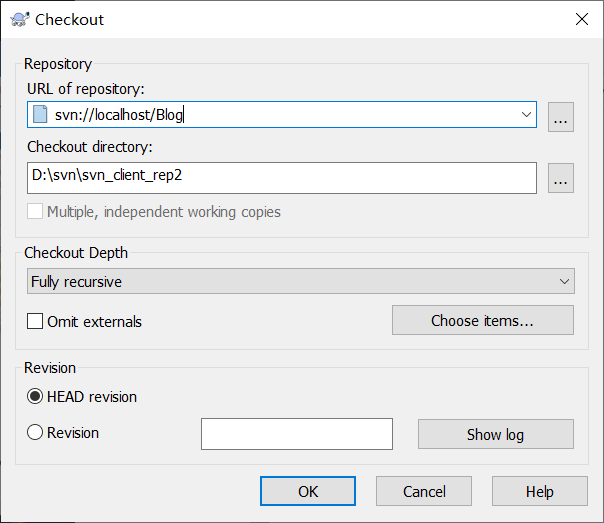Viewport: 604px width, 523px height.
Task: Click the TortoiseSVN turtle icon in title bar
Action: click(20, 19)
